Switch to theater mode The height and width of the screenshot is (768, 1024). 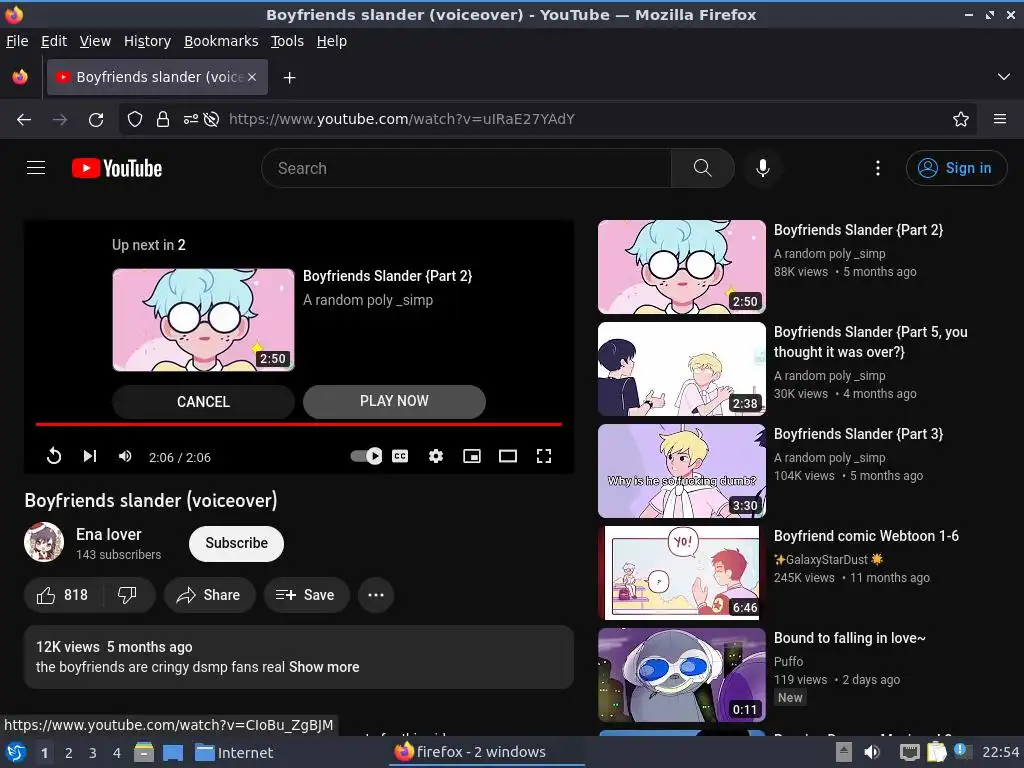(x=507, y=456)
